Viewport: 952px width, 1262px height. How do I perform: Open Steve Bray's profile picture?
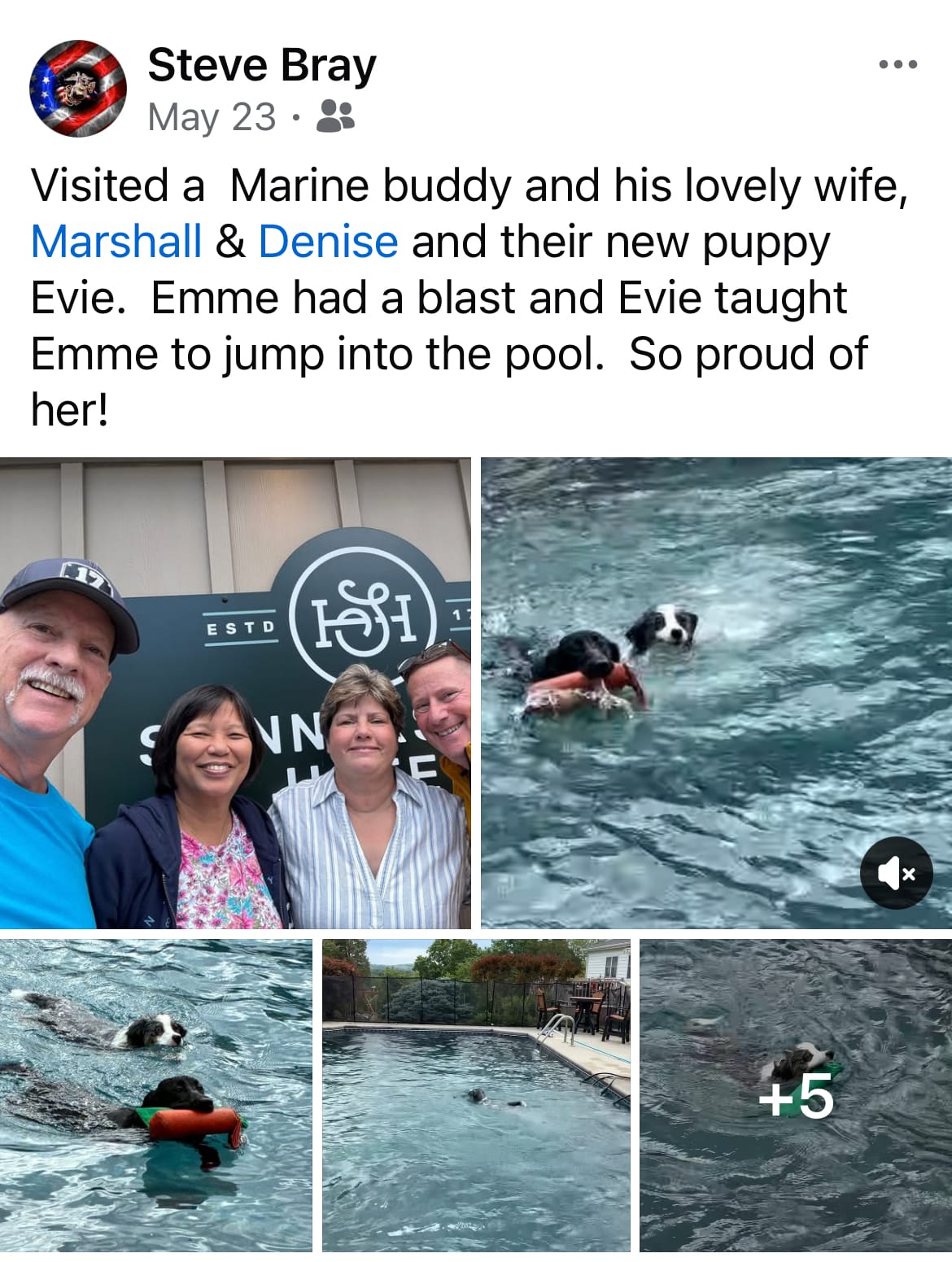tap(78, 88)
